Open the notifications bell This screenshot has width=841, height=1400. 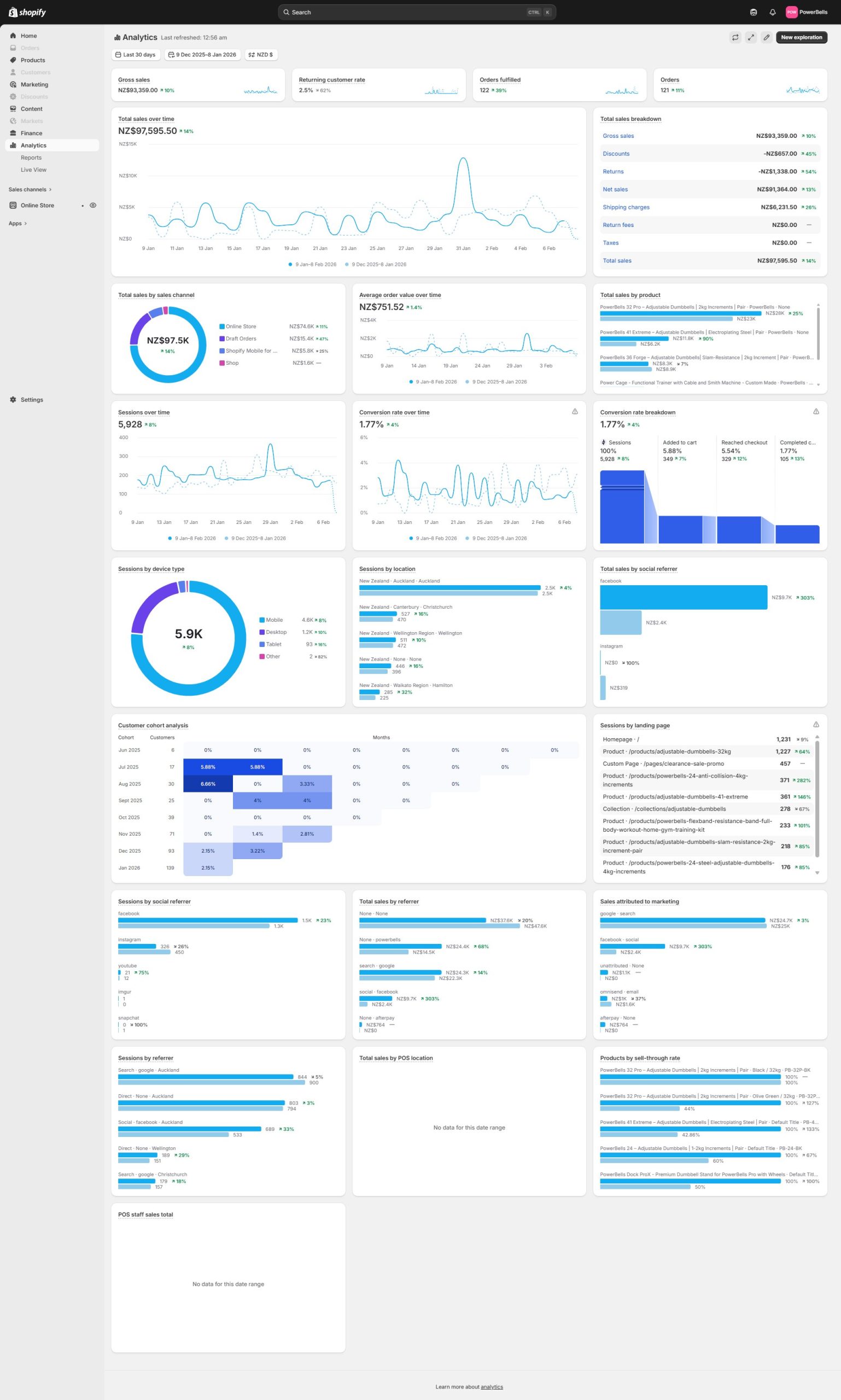[772, 12]
